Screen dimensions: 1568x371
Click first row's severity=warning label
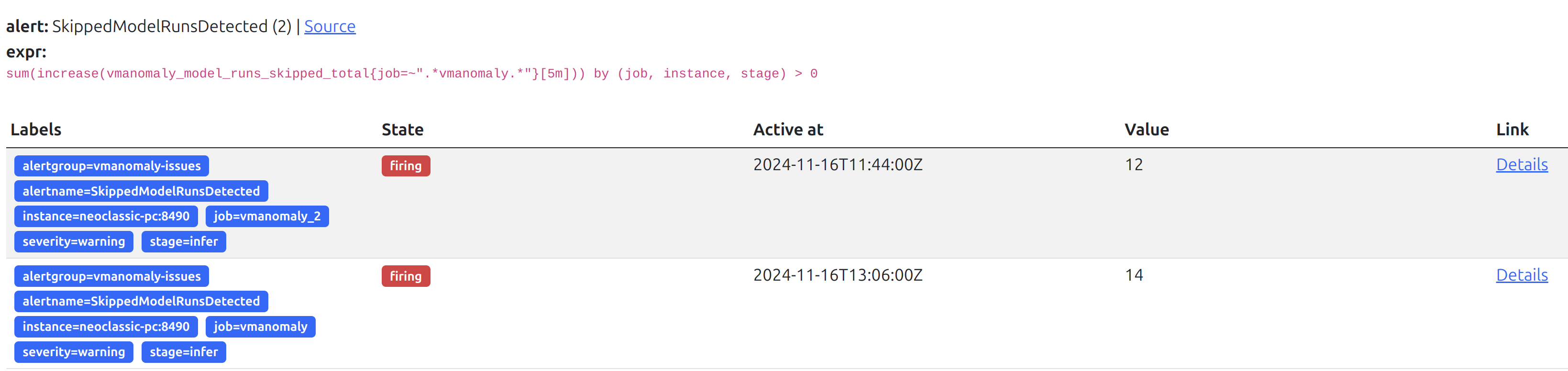click(x=74, y=241)
